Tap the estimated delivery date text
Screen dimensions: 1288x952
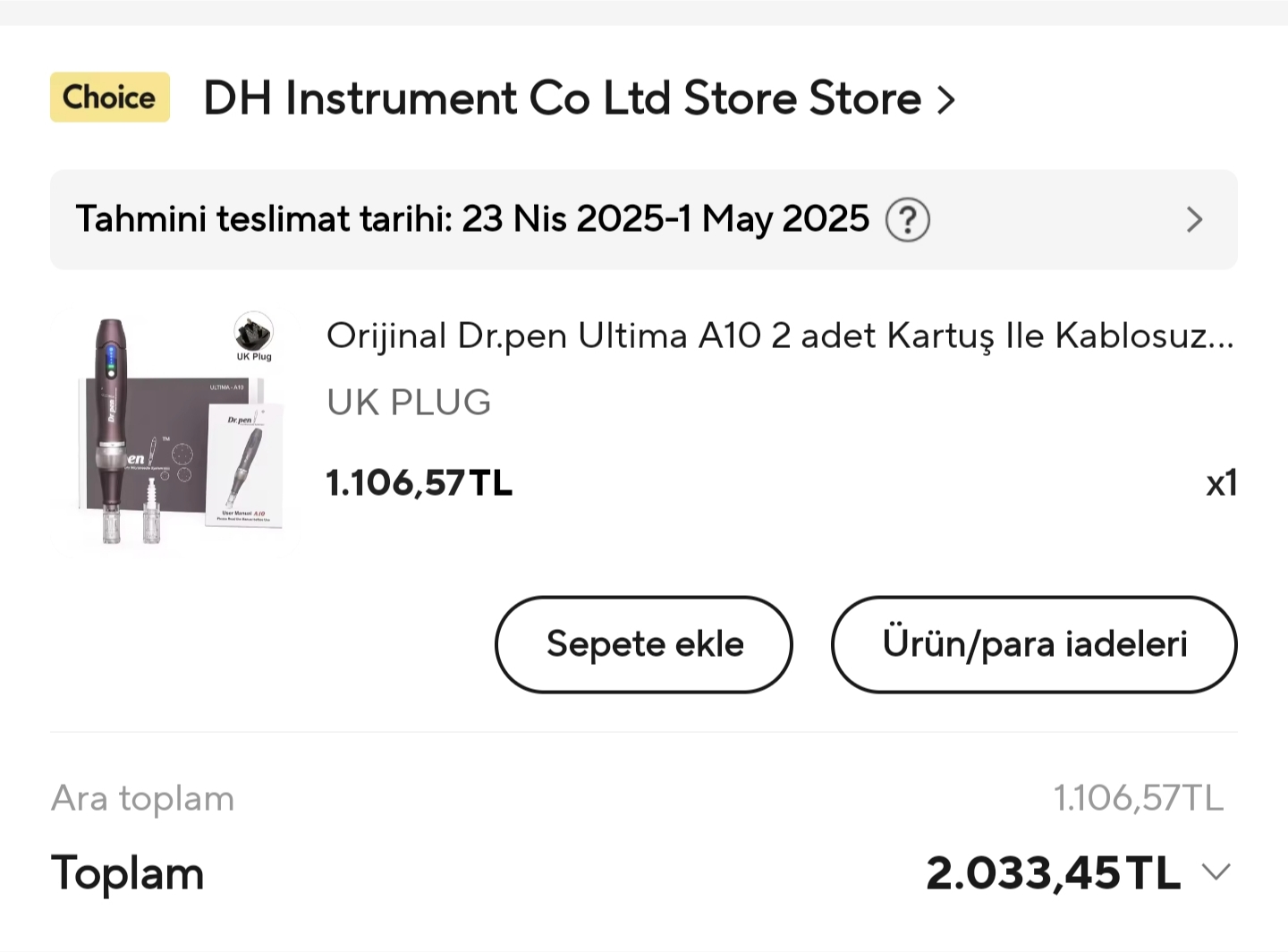(471, 219)
